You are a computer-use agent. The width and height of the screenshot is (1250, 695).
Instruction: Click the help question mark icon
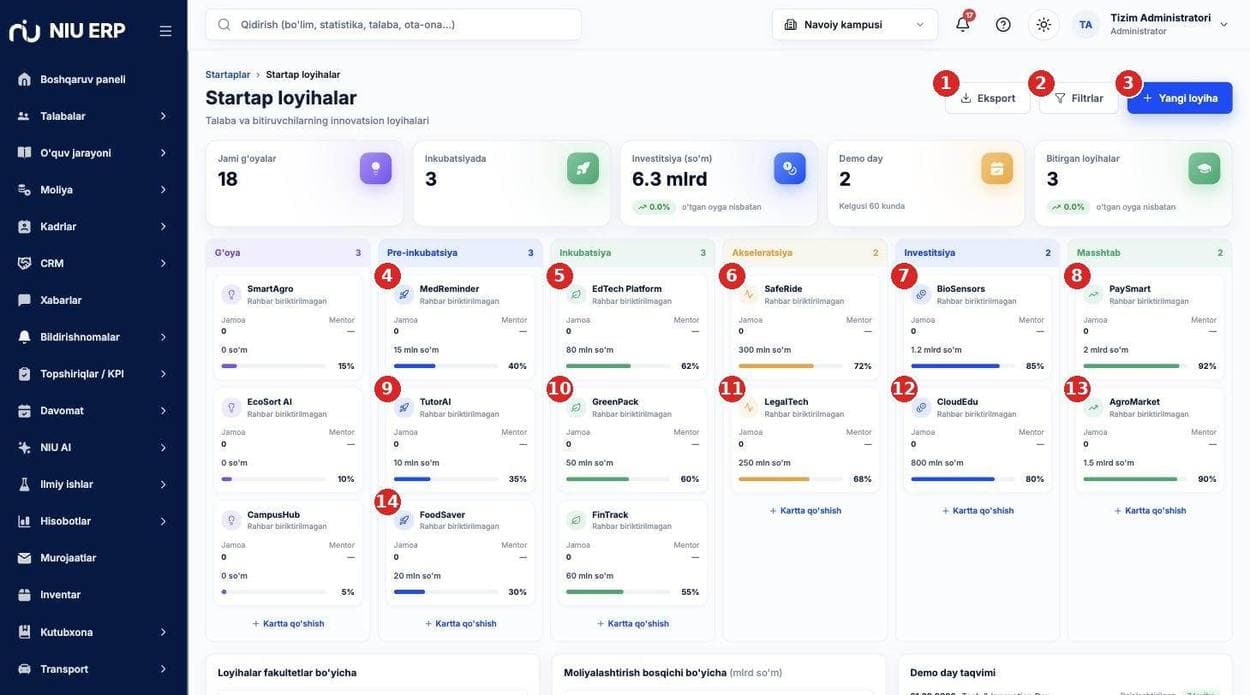(1003, 24)
